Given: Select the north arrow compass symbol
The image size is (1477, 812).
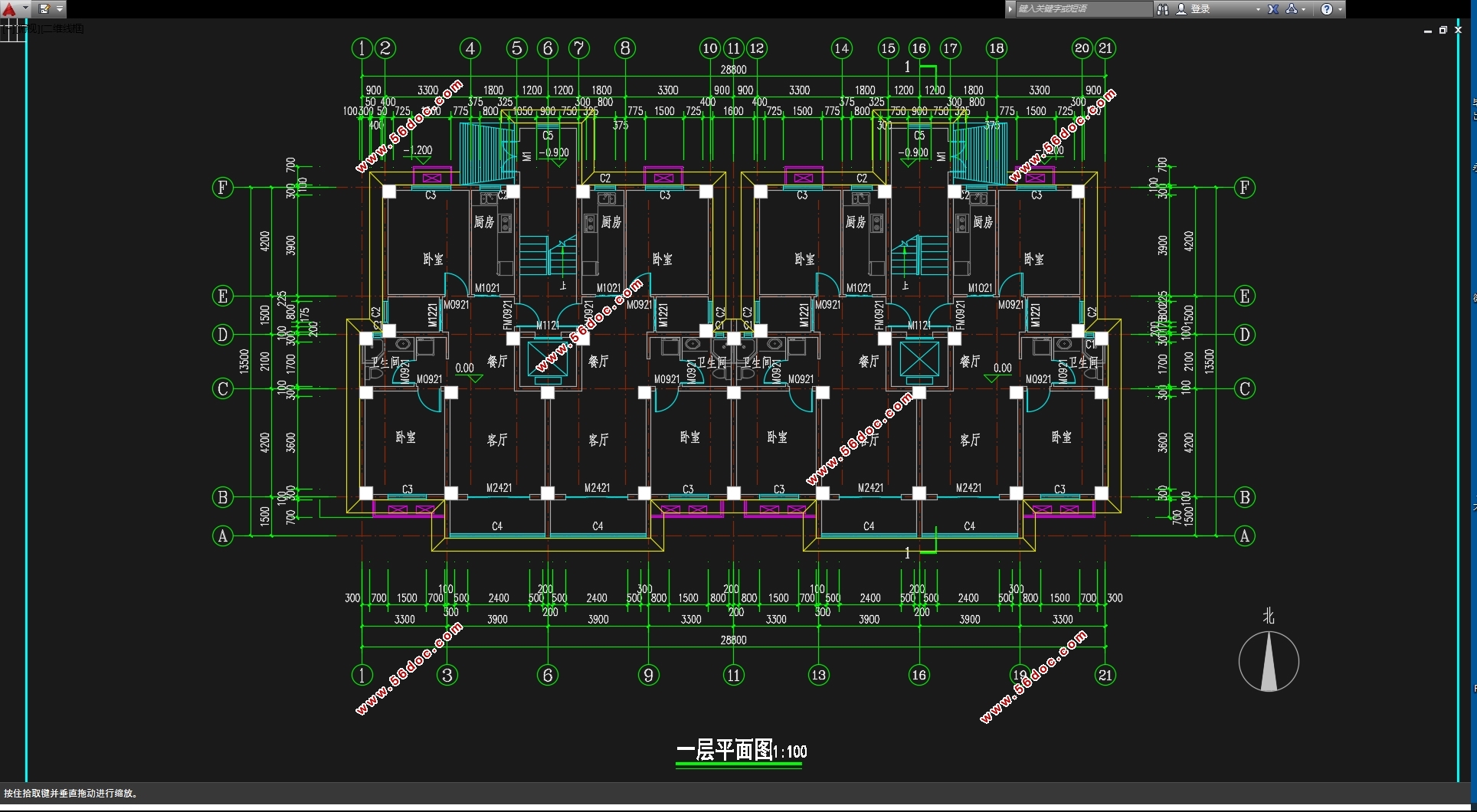Looking at the screenshot, I should point(1269,661).
